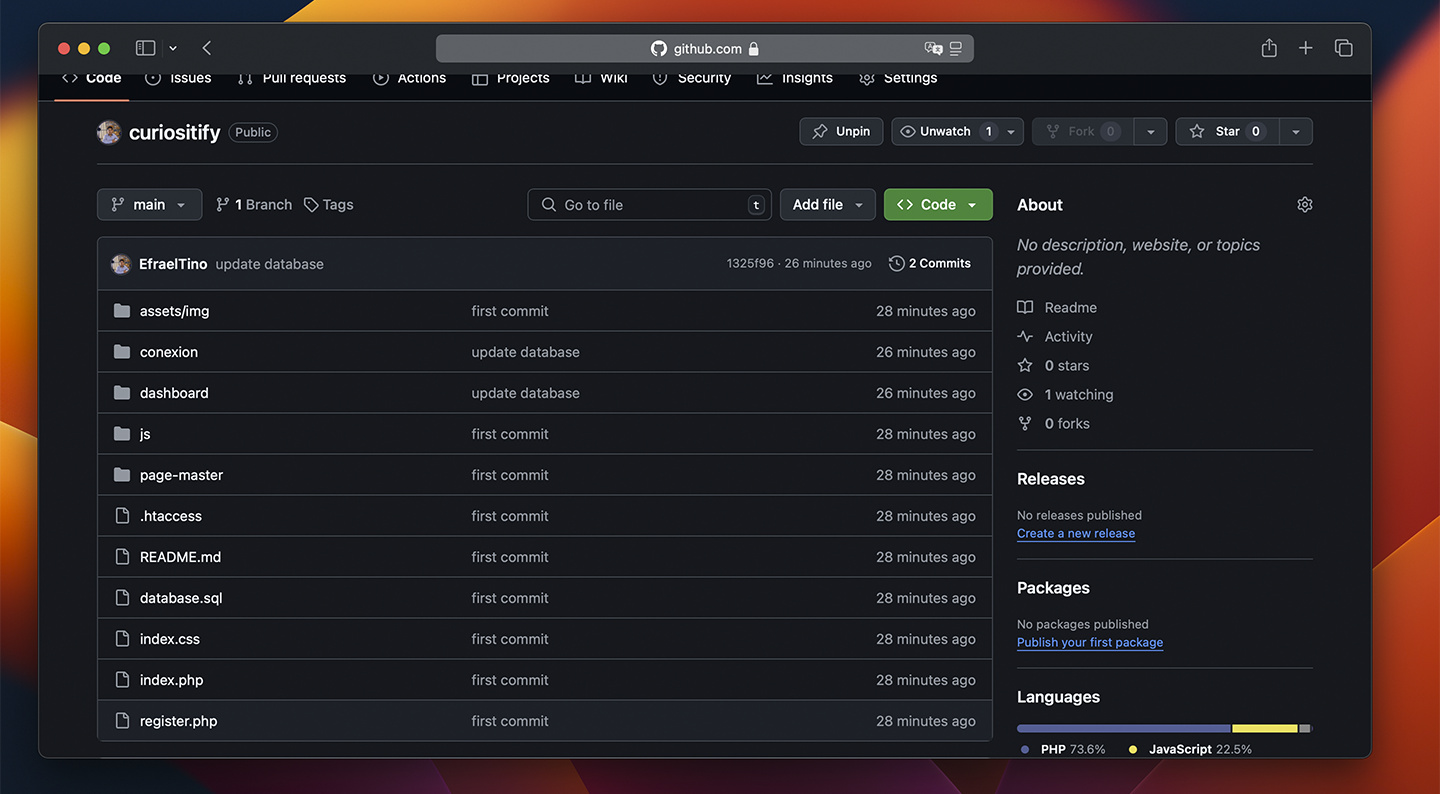Open the Packages heading link

click(1053, 588)
